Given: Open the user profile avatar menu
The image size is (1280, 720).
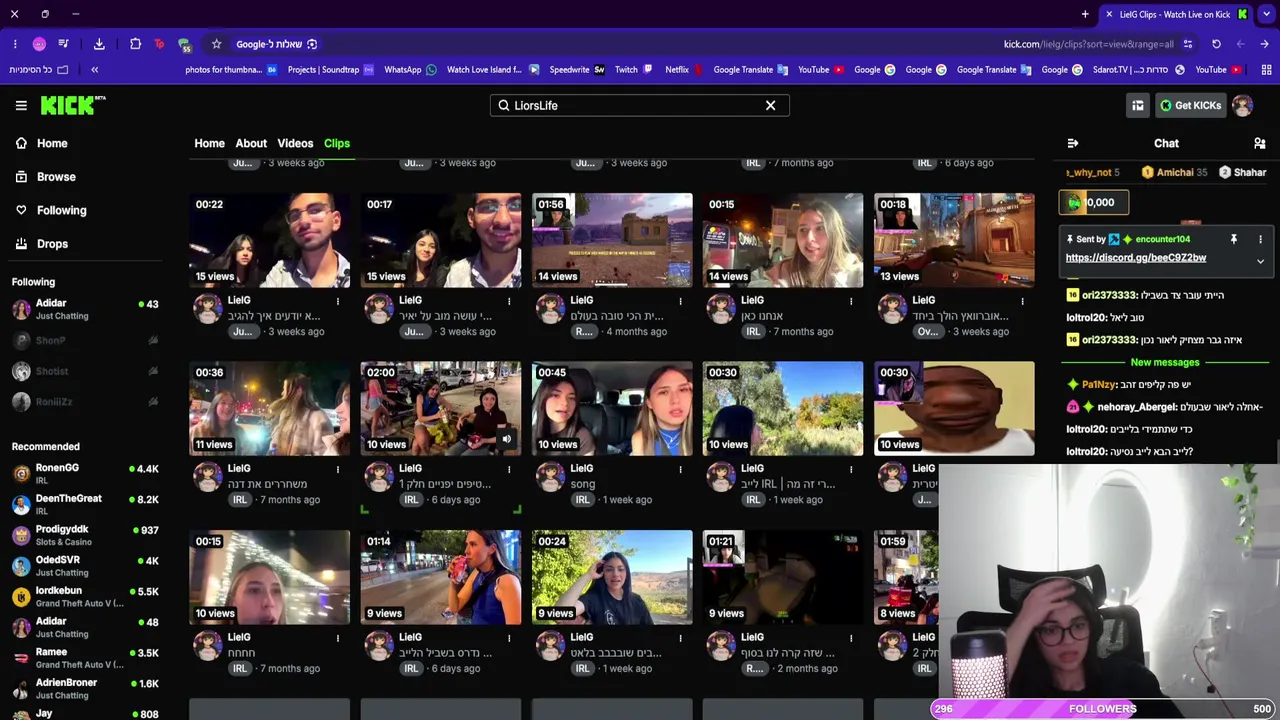Looking at the screenshot, I should pyautogui.click(x=1242, y=105).
